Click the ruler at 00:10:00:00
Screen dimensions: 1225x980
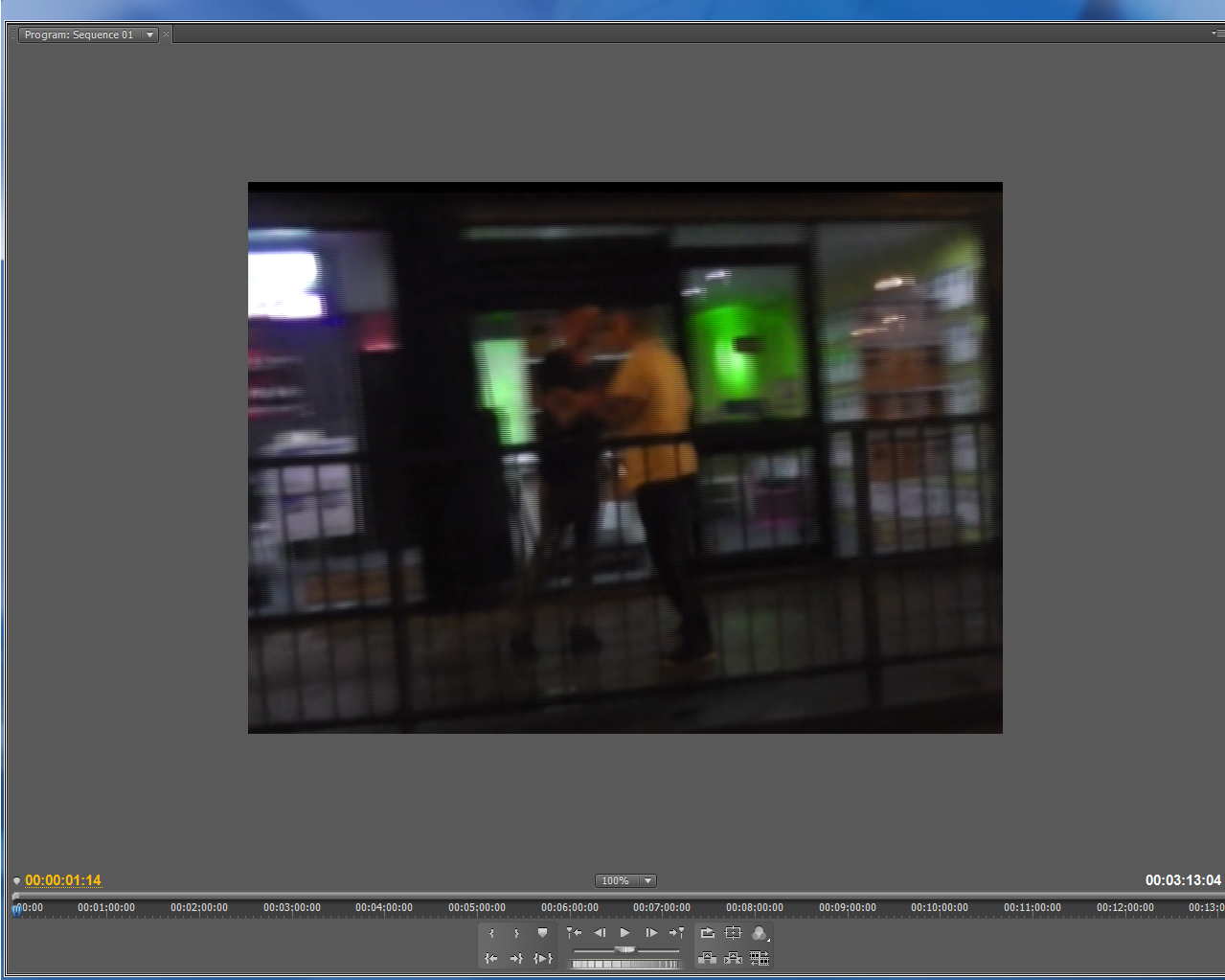pos(940,908)
